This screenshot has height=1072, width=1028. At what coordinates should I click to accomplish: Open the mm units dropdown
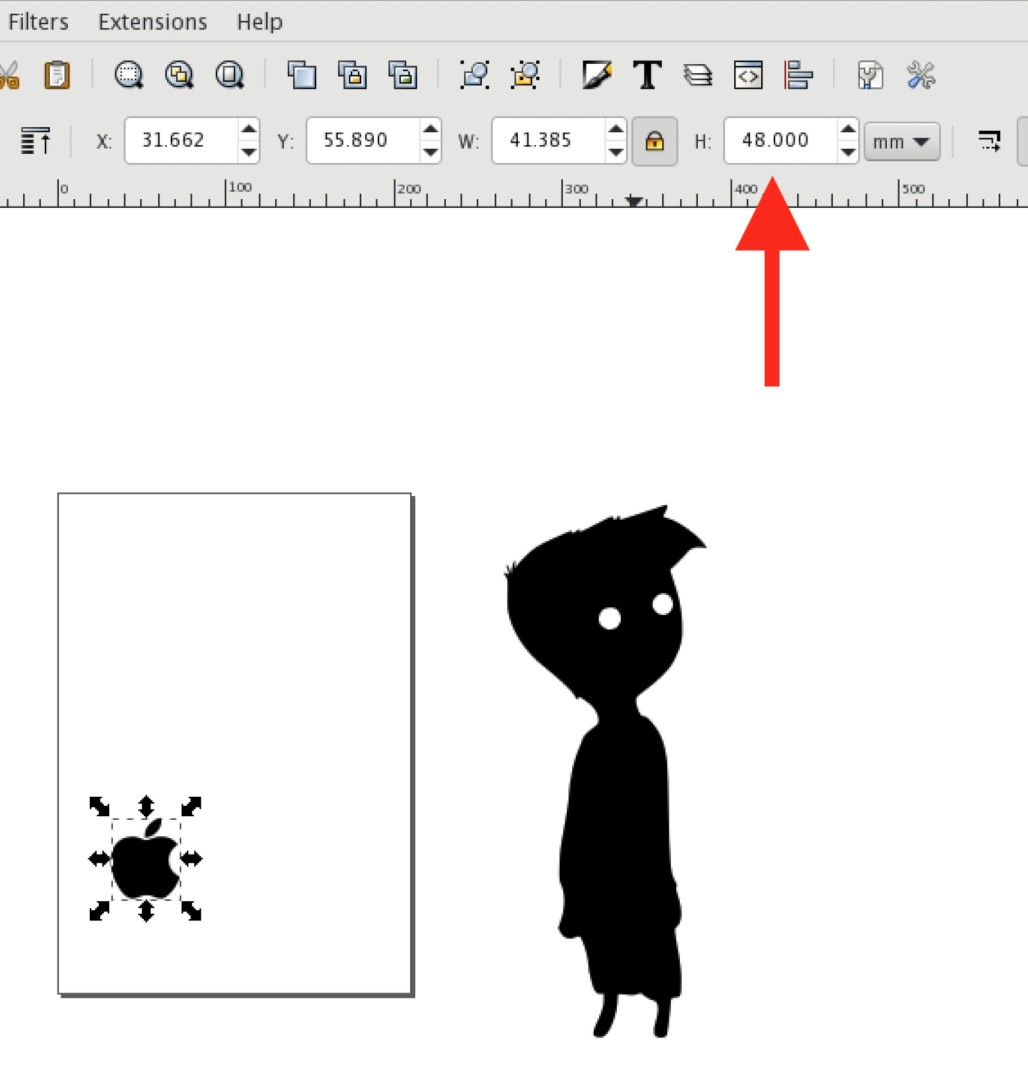click(902, 141)
